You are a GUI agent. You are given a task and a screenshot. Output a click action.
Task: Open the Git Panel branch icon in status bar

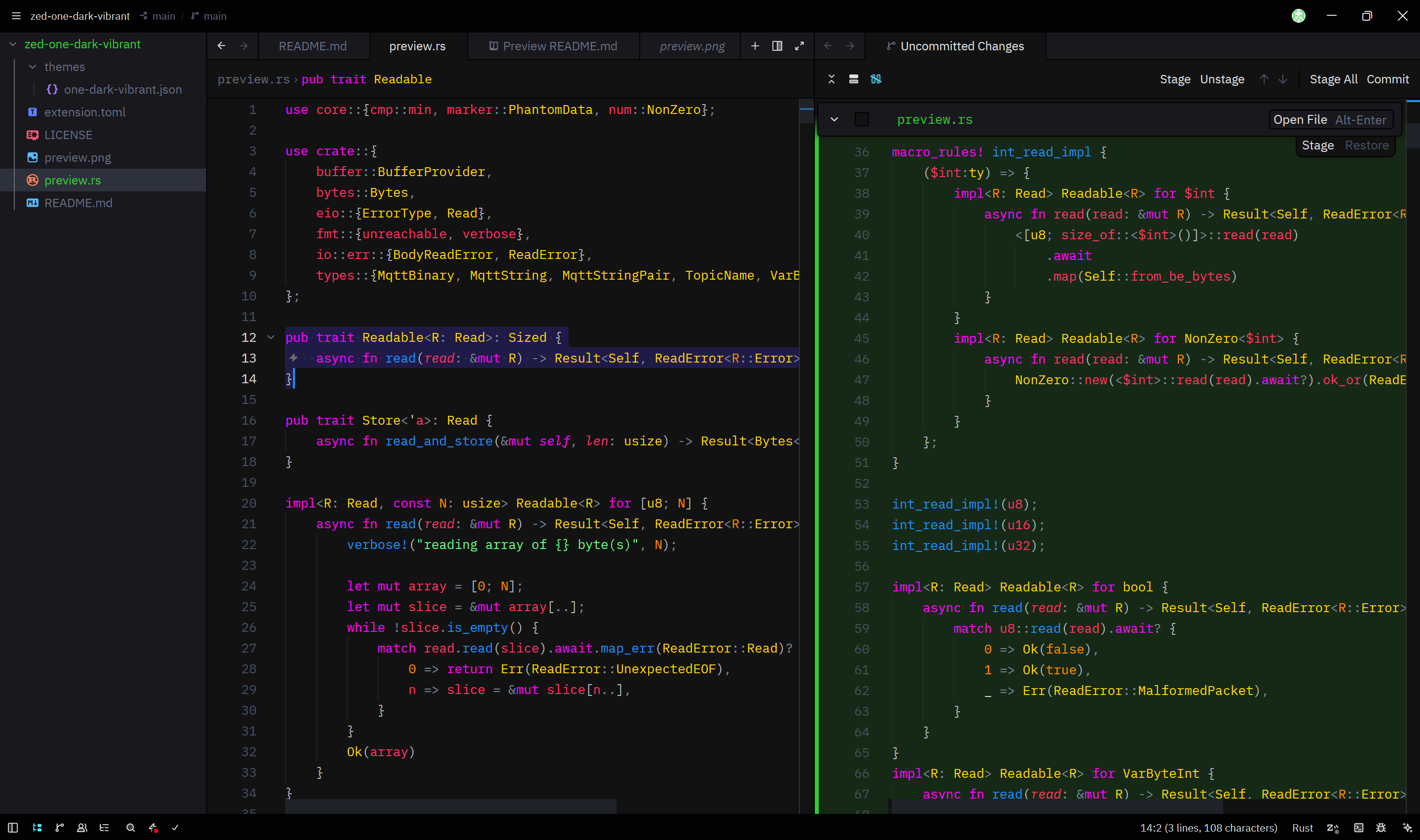pyautogui.click(x=59, y=828)
